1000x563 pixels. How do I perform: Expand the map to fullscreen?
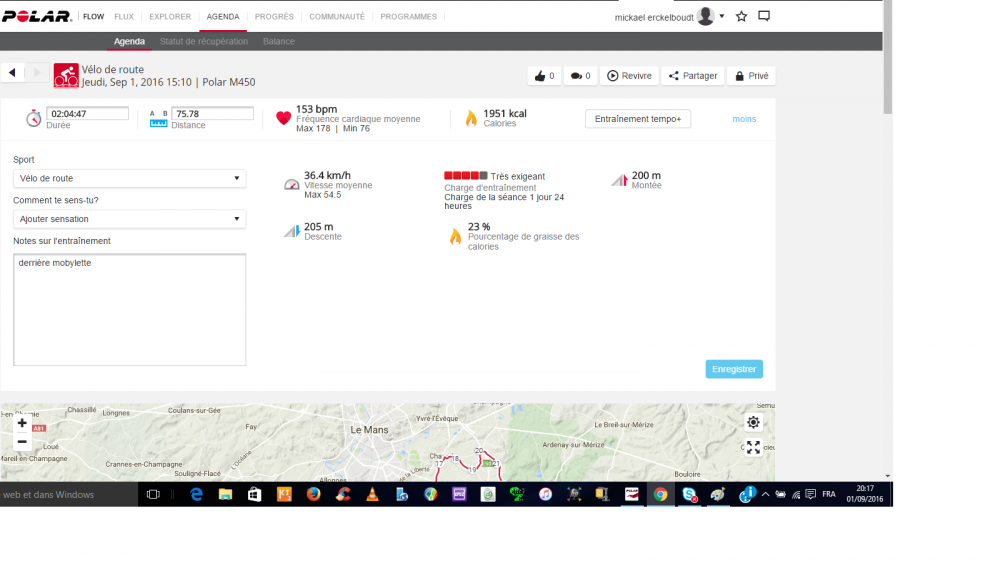click(x=753, y=447)
